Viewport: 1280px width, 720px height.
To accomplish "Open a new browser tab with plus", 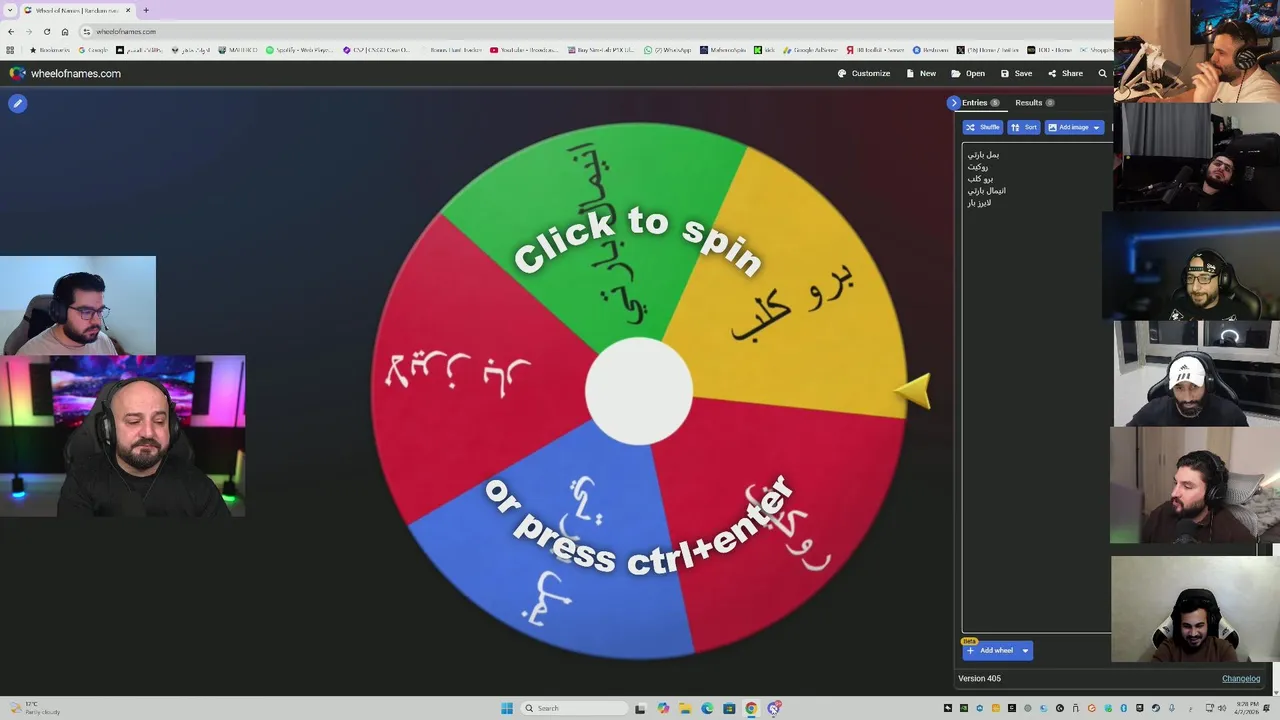I will click(x=146, y=10).
